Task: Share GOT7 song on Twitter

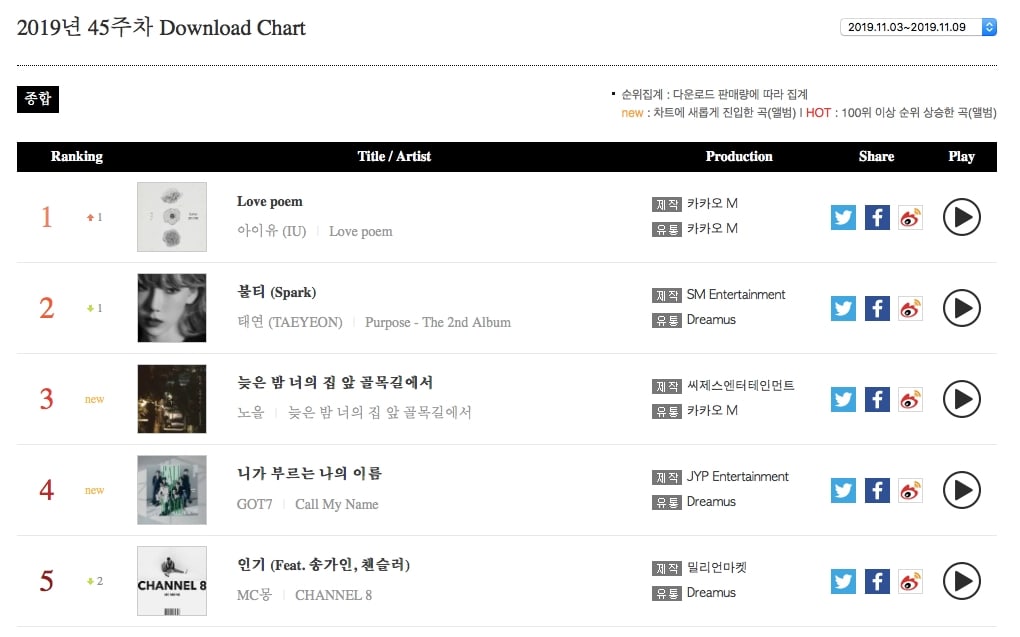Action: click(843, 491)
